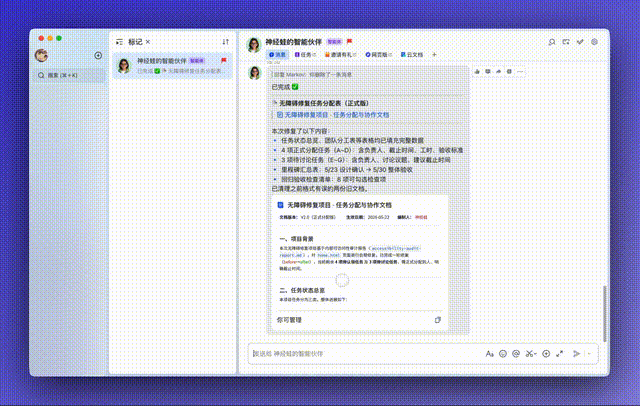This screenshot has height=406, width=640.
Task: Click the bullet line 4 项正式分配任务（A~D）
Action: tap(372, 150)
